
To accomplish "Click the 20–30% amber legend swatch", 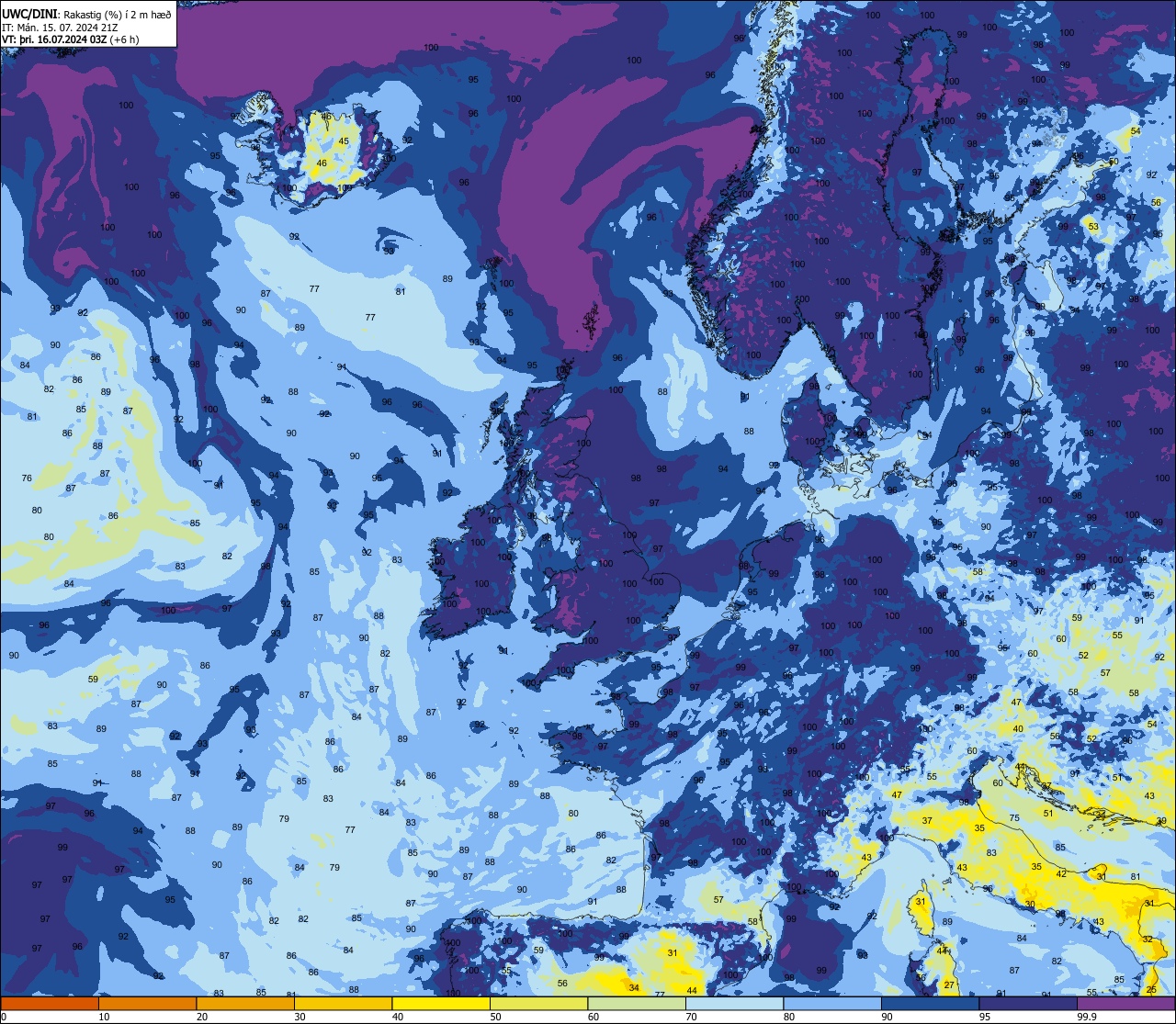I will [245, 1004].
